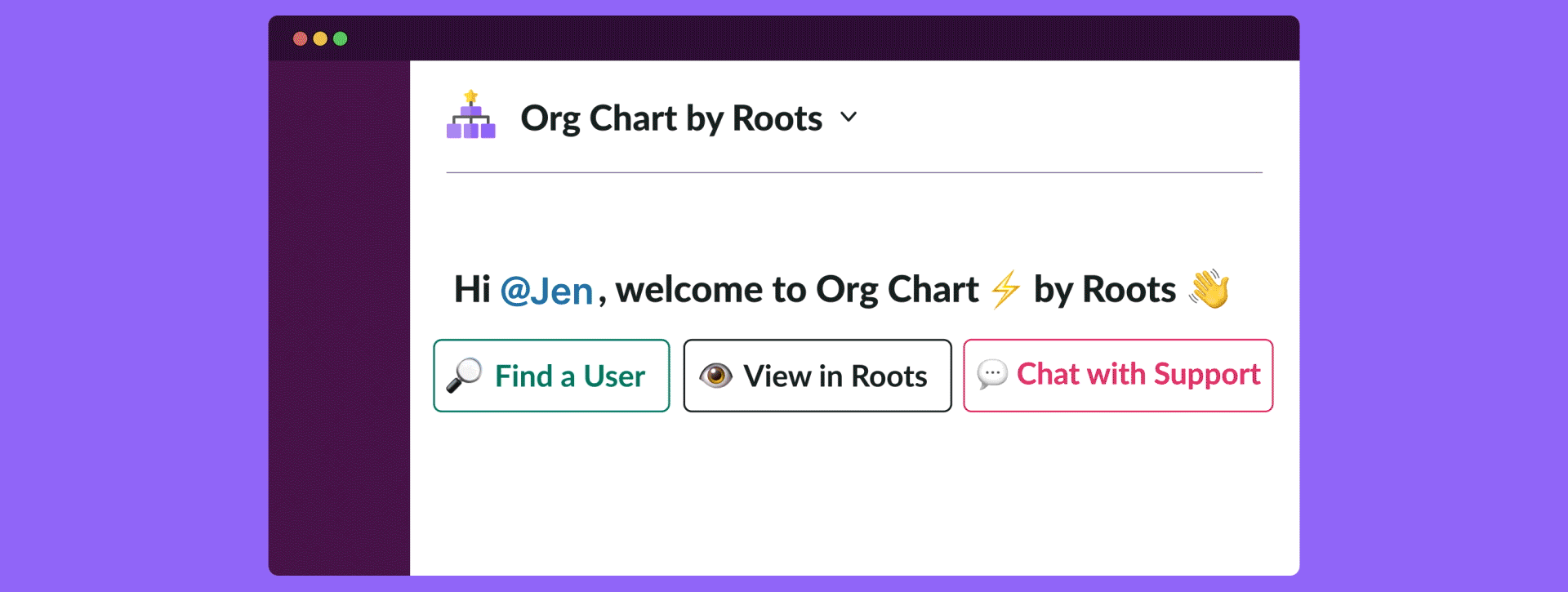Click the red traffic-light dot
The width and height of the screenshot is (1568, 592).
[x=300, y=38]
